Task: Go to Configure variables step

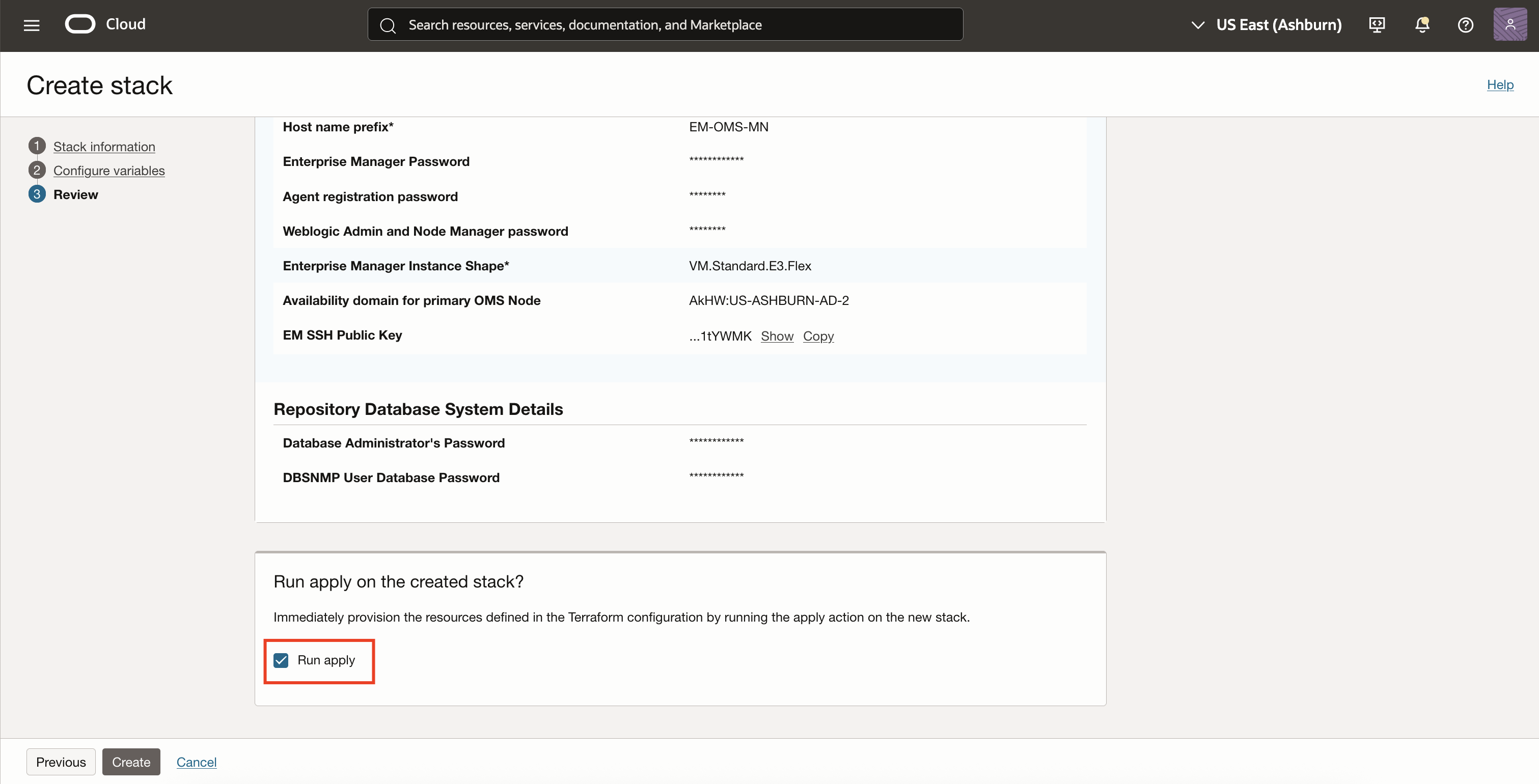Action: click(x=109, y=170)
